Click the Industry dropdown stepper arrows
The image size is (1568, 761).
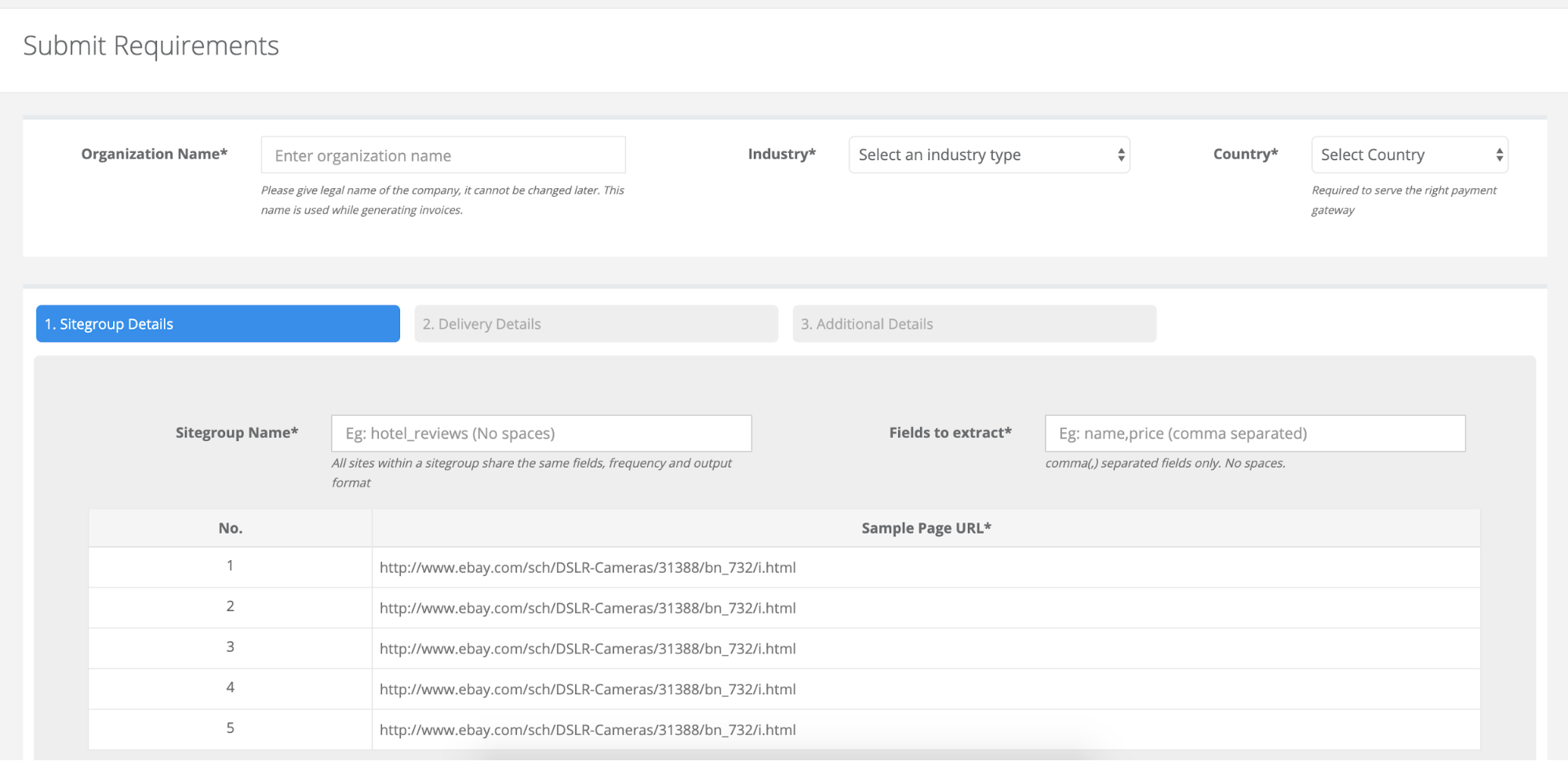(x=1120, y=155)
